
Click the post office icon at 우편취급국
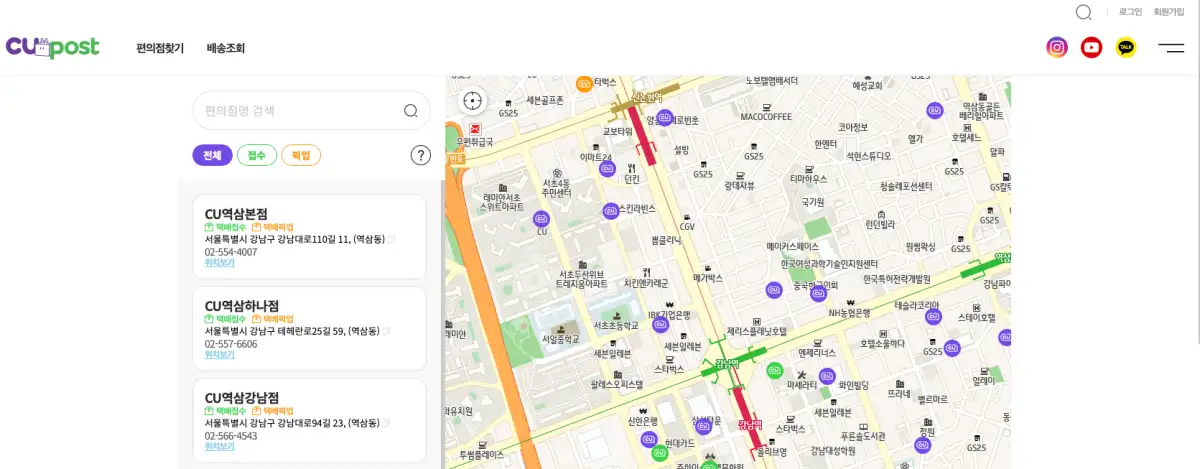click(476, 130)
